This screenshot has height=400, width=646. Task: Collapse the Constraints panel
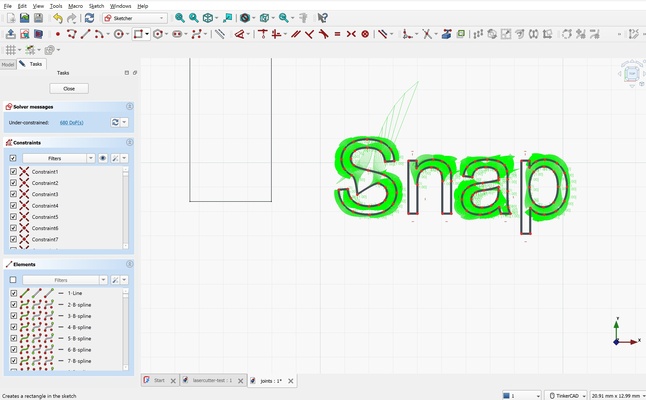(x=129, y=143)
